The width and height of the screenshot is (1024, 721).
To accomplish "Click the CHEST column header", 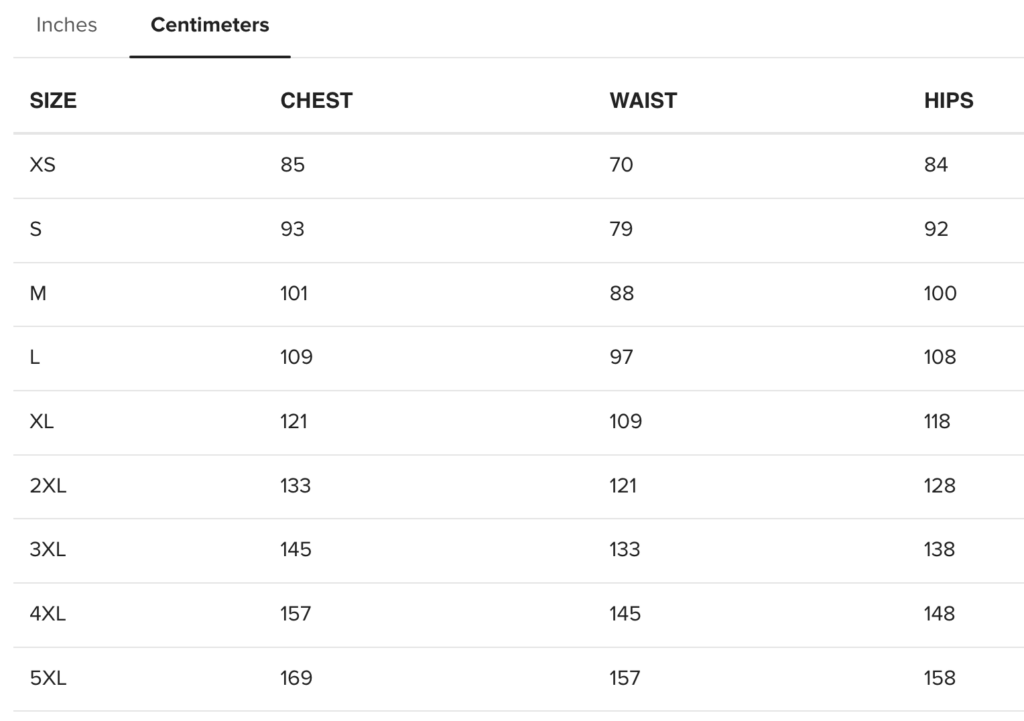I will coord(316,100).
